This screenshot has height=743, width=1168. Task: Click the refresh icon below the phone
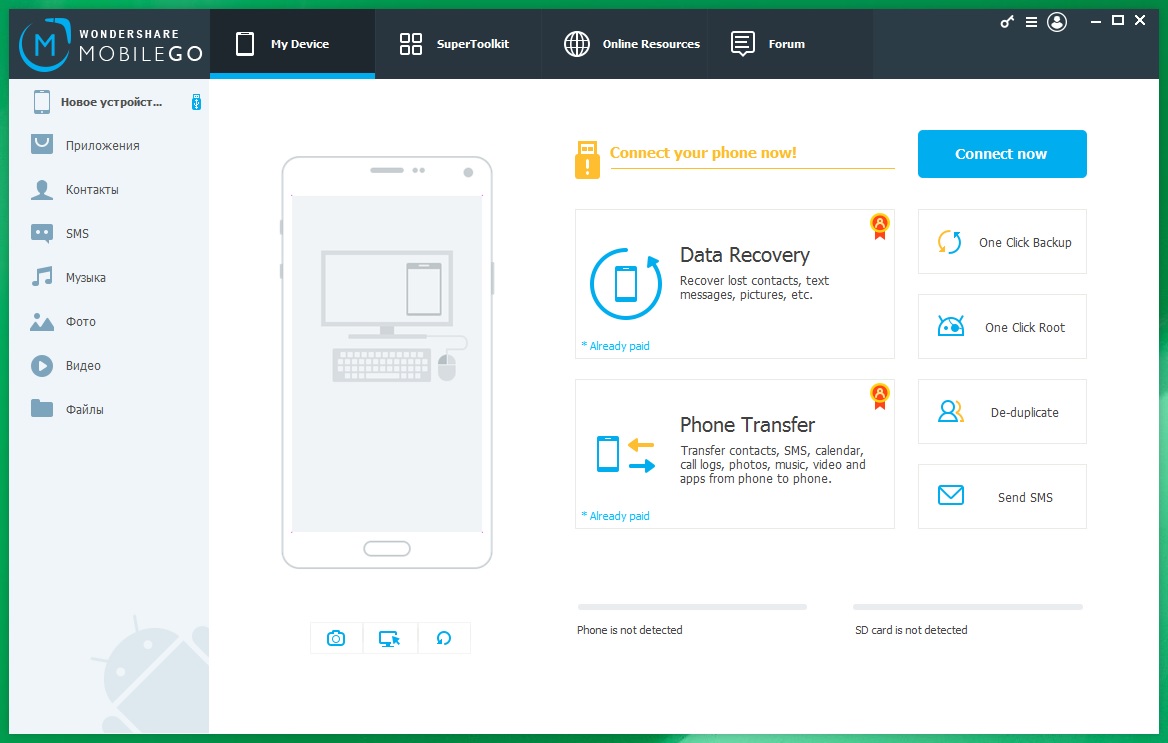point(444,638)
